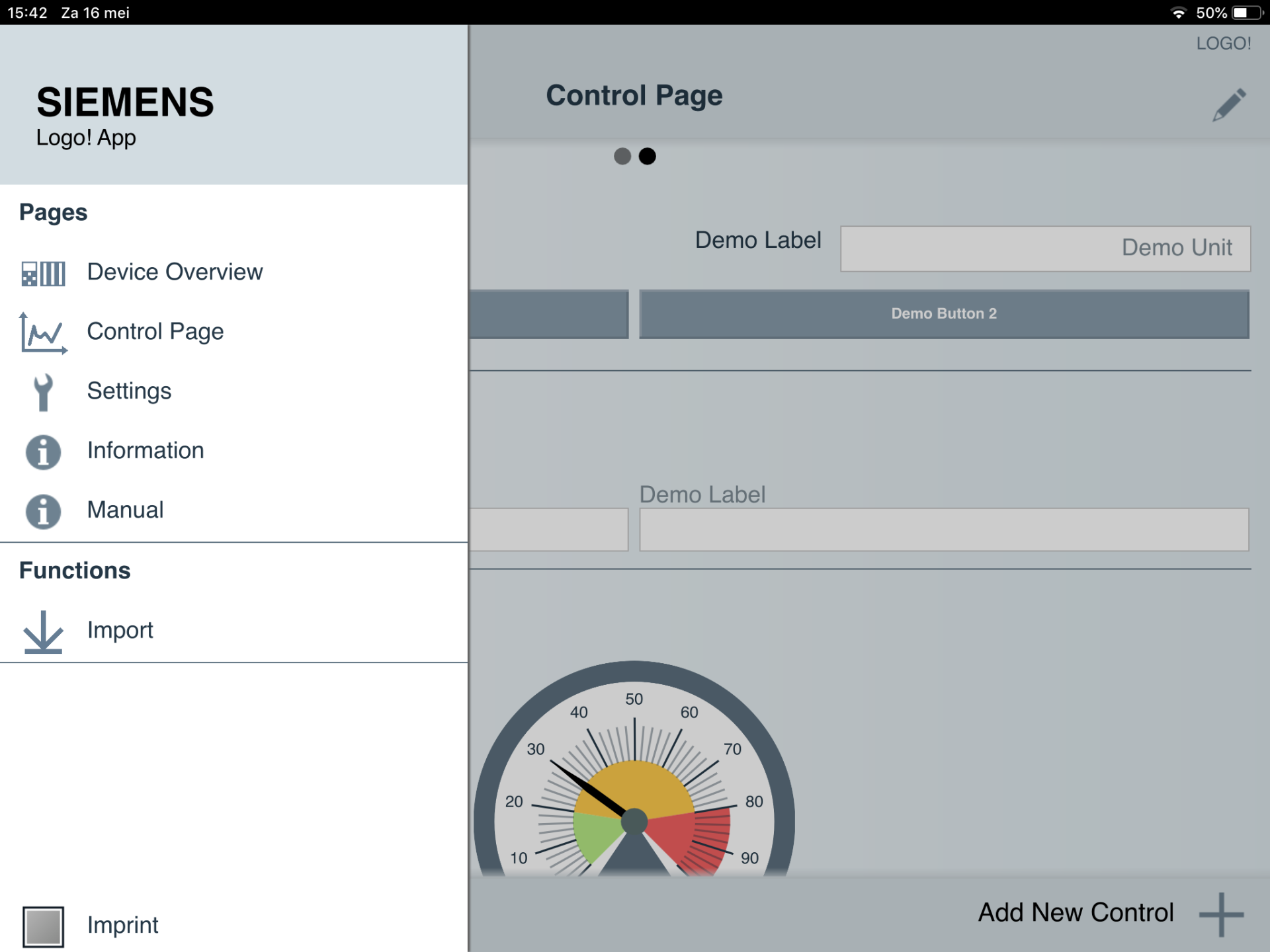The width and height of the screenshot is (1270, 952).
Task: Click the Device Overview module icon
Action: coord(43,272)
